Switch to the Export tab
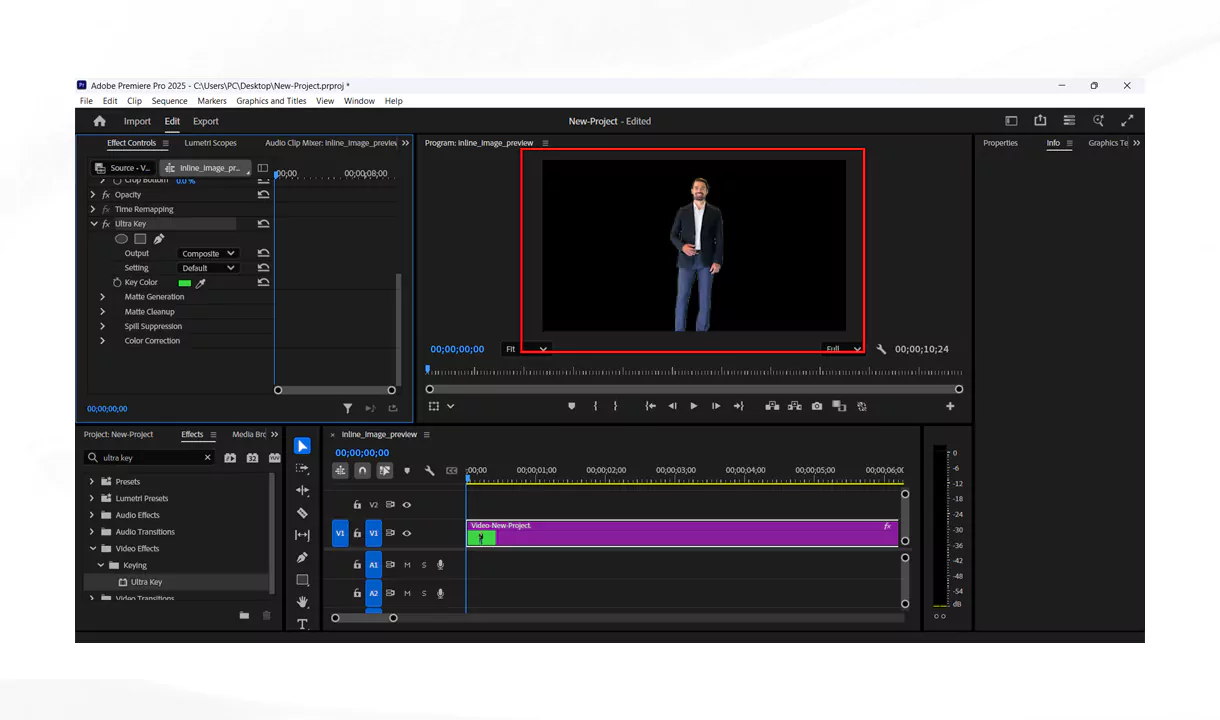 [206, 121]
